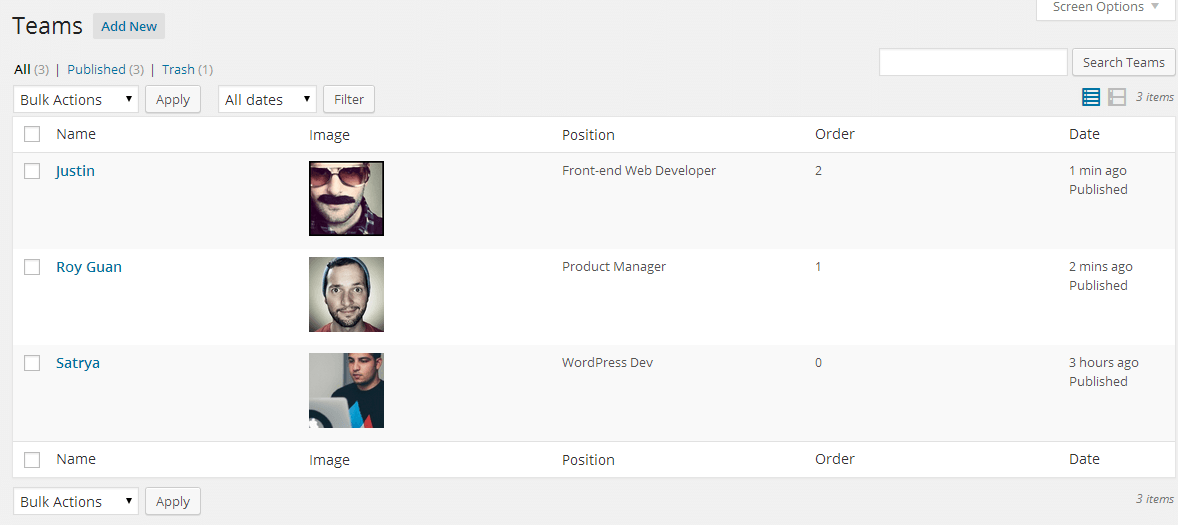Tick the checkbox for Roy Guan row
The image size is (1178, 525).
click(32, 267)
